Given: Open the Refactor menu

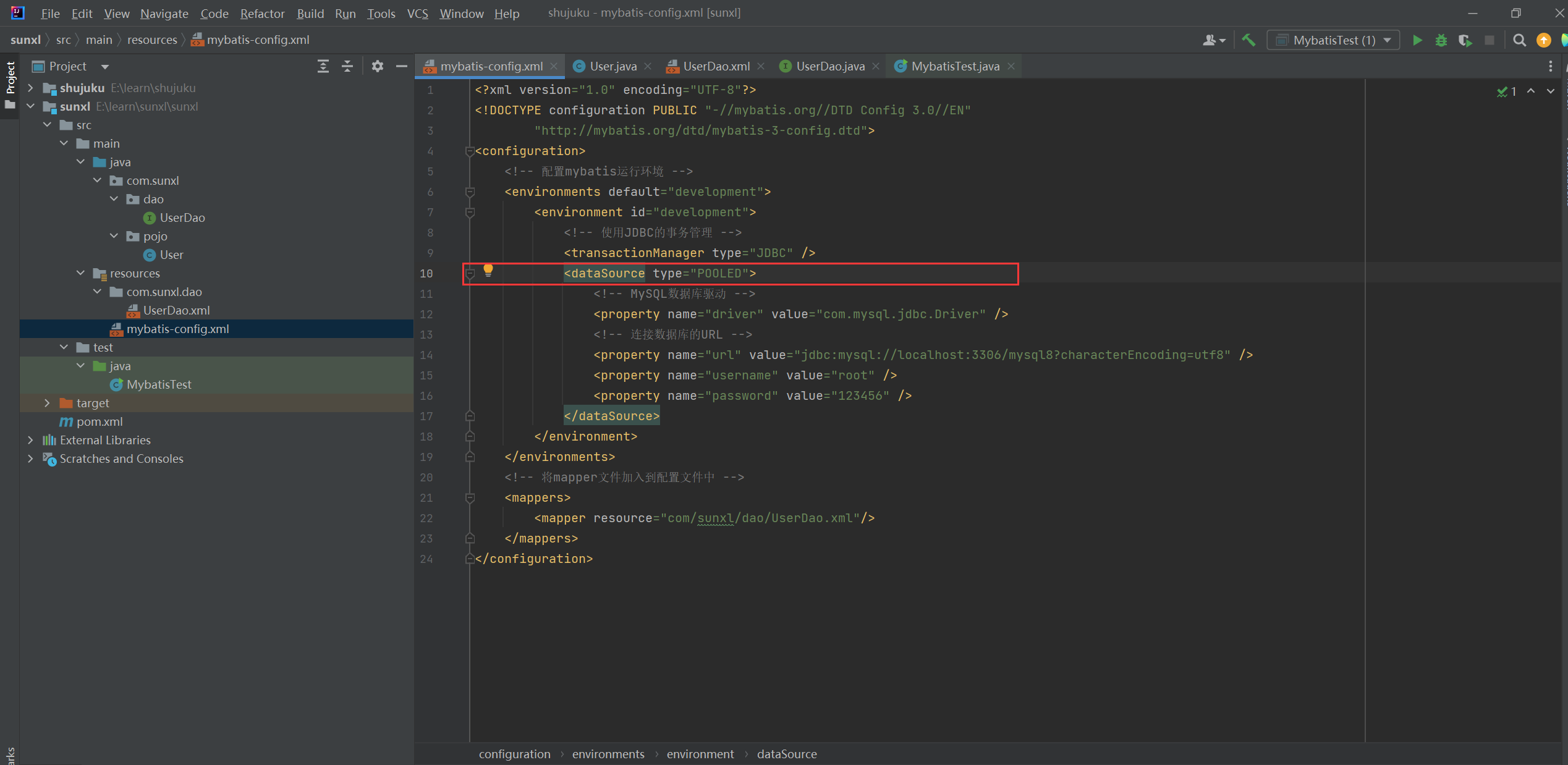Looking at the screenshot, I should pyautogui.click(x=262, y=13).
